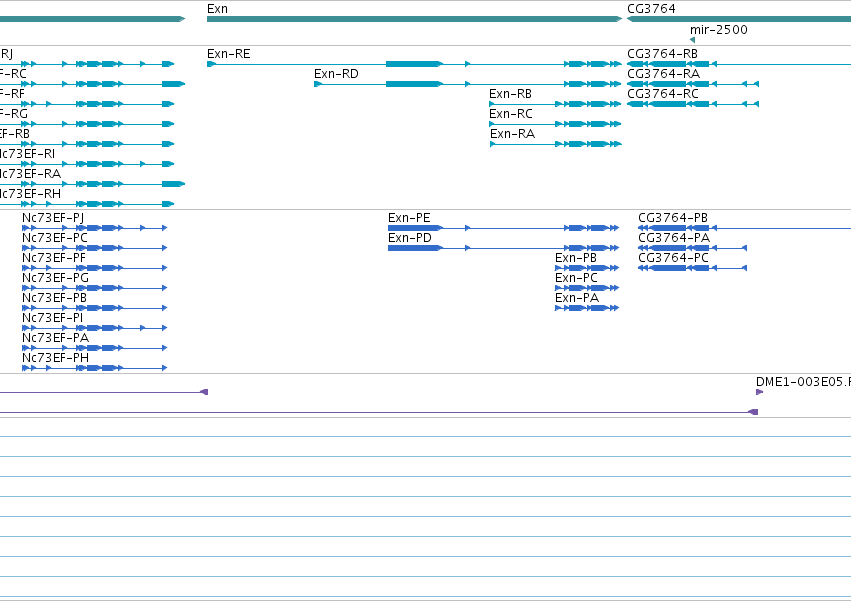This screenshot has height=601, width=851.
Task: Select the Exn-RD transcript label
Action: pyautogui.click(x=336, y=74)
